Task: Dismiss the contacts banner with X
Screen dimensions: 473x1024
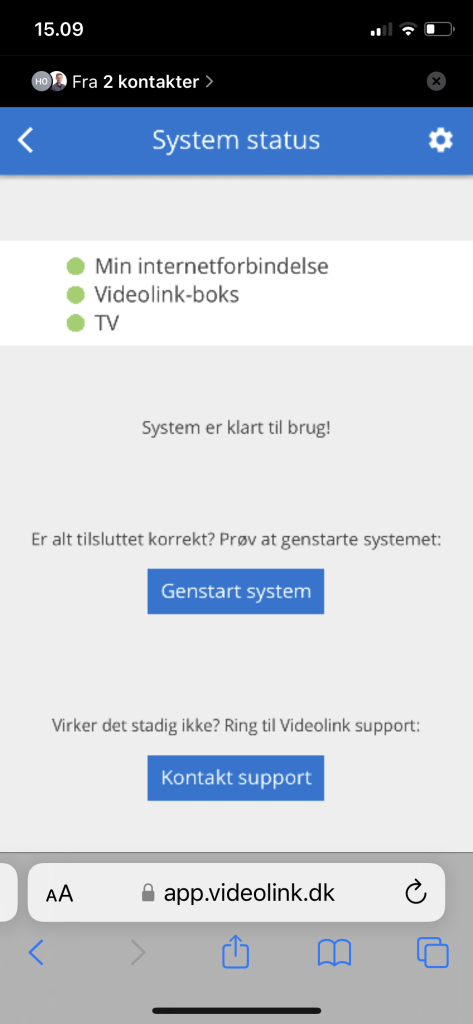Action: [x=436, y=82]
